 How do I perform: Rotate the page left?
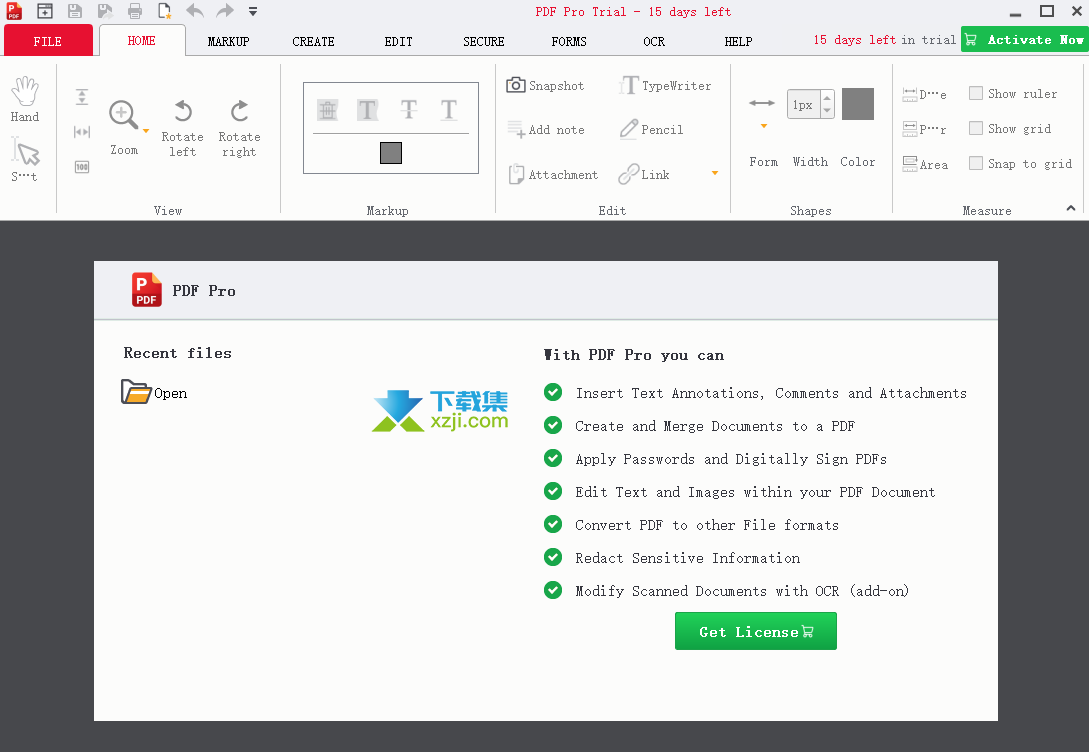(x=183, y=128)
